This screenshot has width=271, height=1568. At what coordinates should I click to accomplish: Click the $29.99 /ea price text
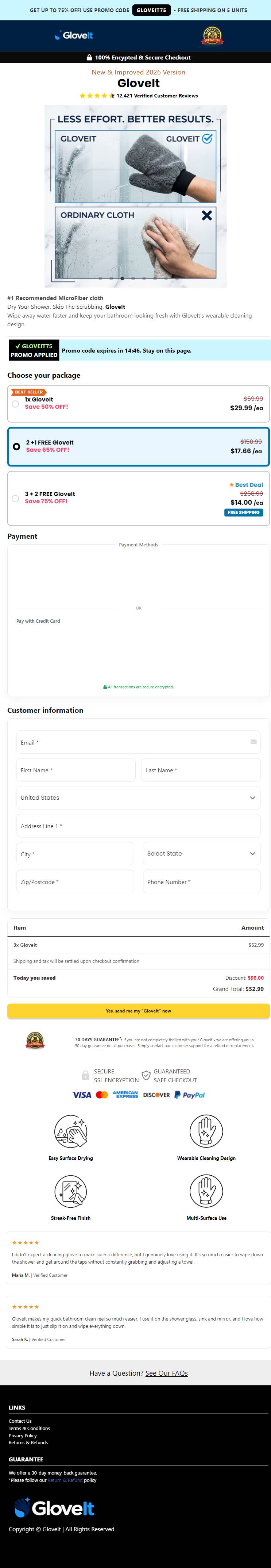pyautogui.click(x=246, y=408)
